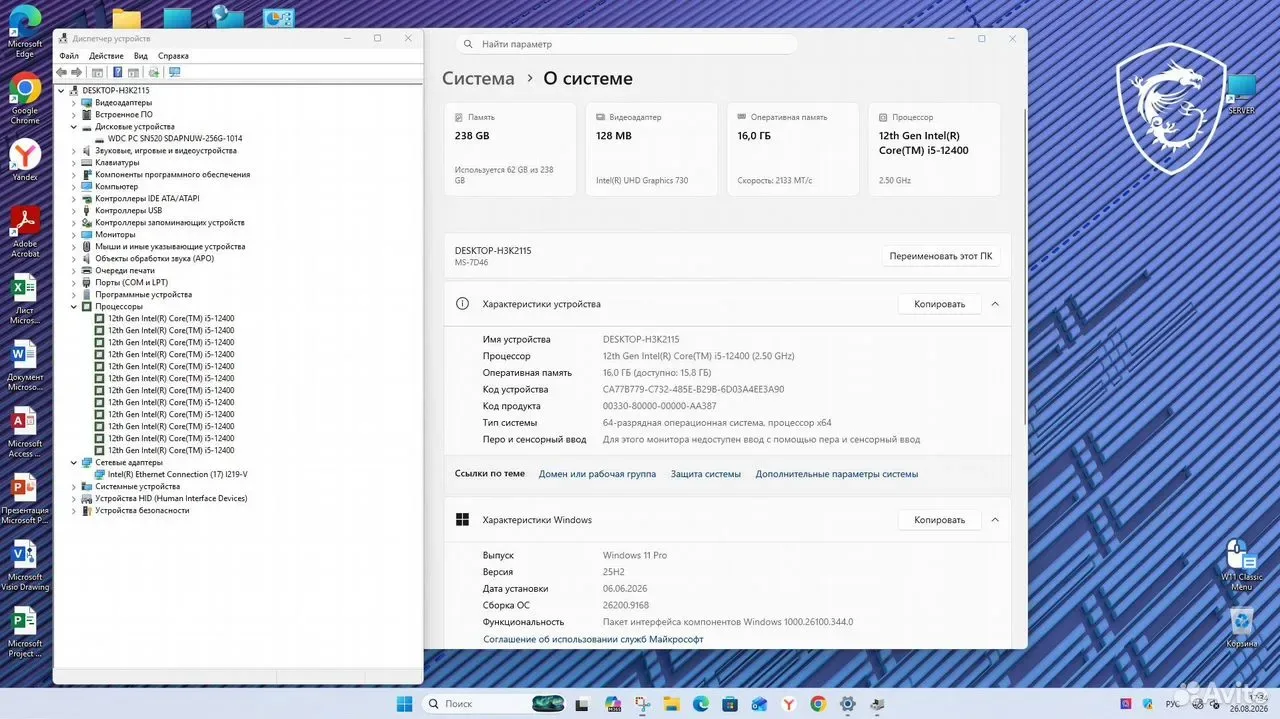Image resolution: width=1280 pixels, height=719 pixels.
Task: Open Google Chrome desktop shortcut
Action: (25, 98)
